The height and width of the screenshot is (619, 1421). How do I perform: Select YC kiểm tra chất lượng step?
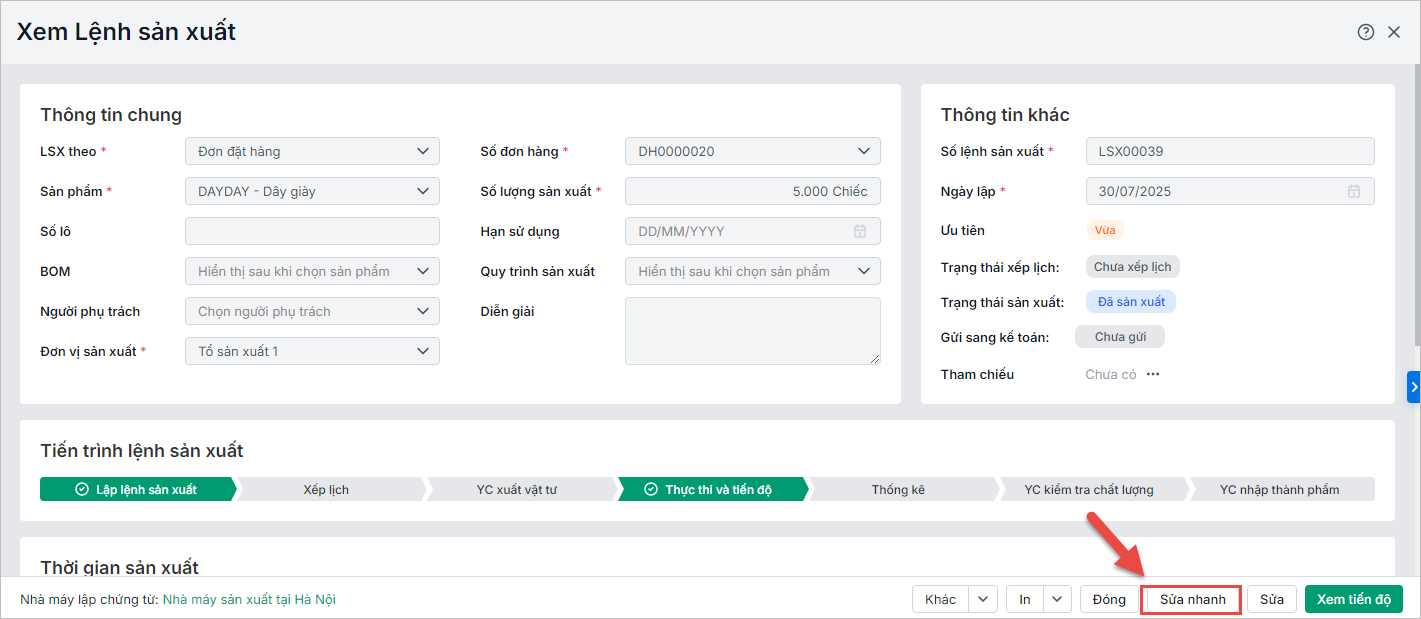tap(1089, 489)
